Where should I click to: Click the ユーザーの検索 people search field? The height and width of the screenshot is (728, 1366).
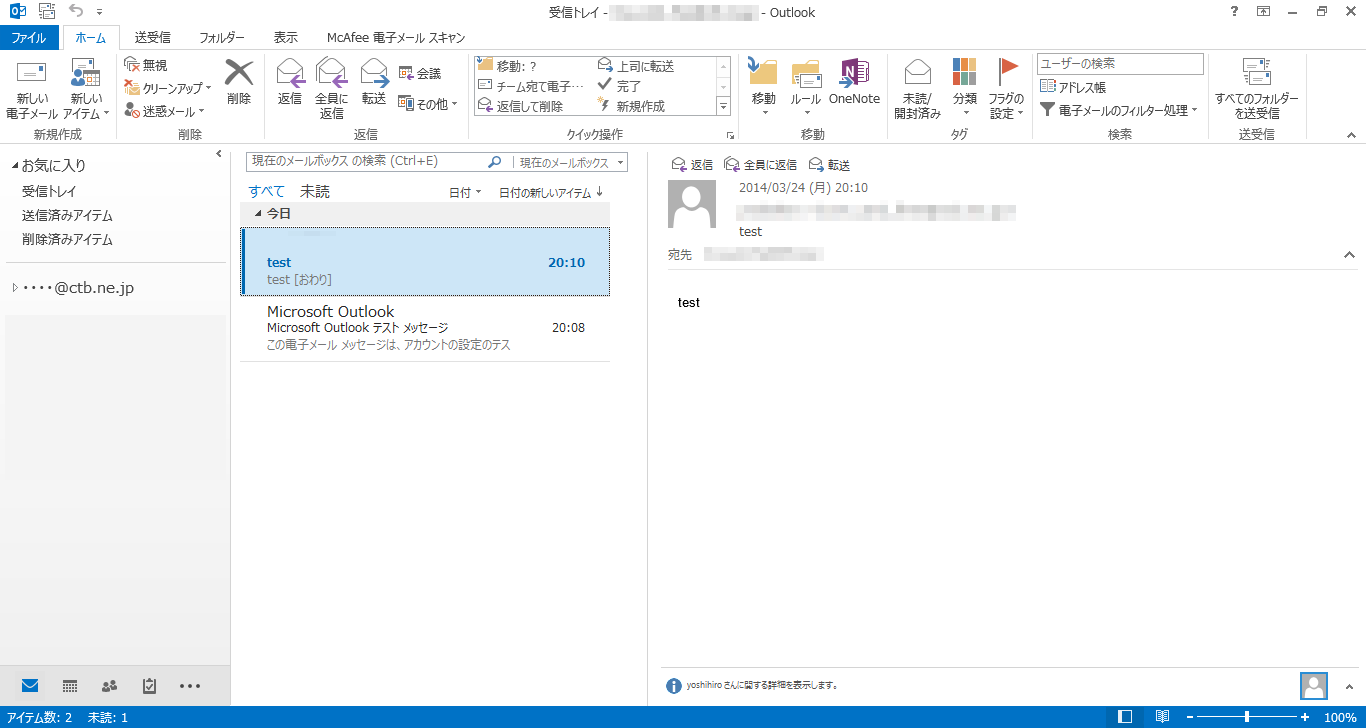(x=1120, y=64)
